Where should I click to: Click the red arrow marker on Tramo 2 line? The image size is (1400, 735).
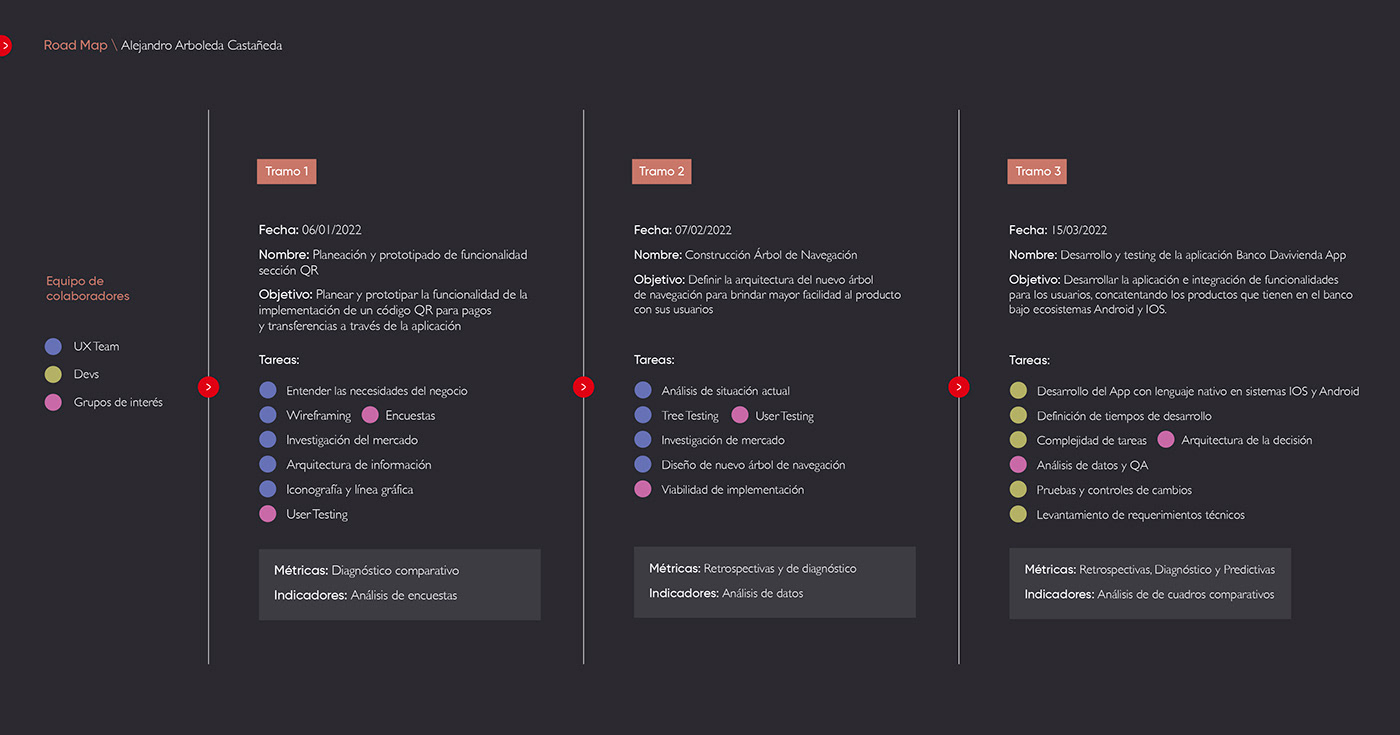click(x=583, y=387)
